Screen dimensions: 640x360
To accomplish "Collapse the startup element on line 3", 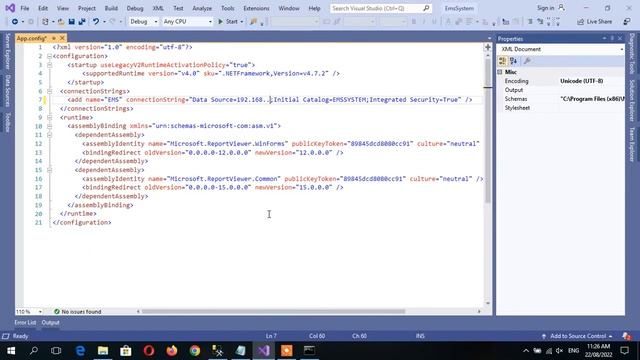I will point(49,65).
